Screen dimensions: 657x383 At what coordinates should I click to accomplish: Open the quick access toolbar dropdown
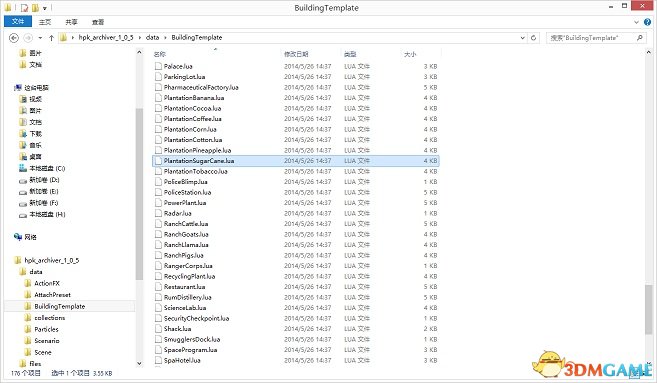44,8
